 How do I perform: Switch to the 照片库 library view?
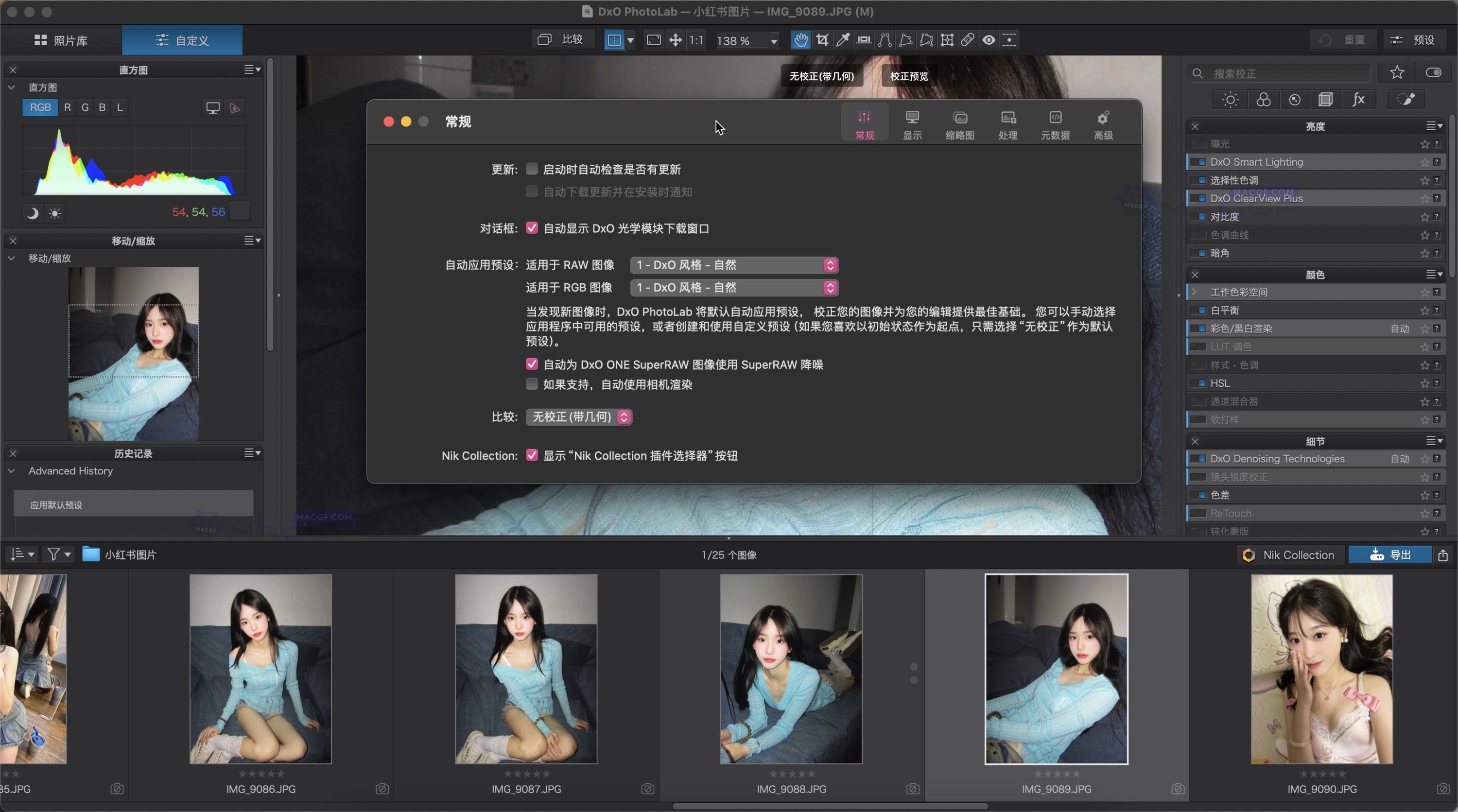(x=62, y=40)
